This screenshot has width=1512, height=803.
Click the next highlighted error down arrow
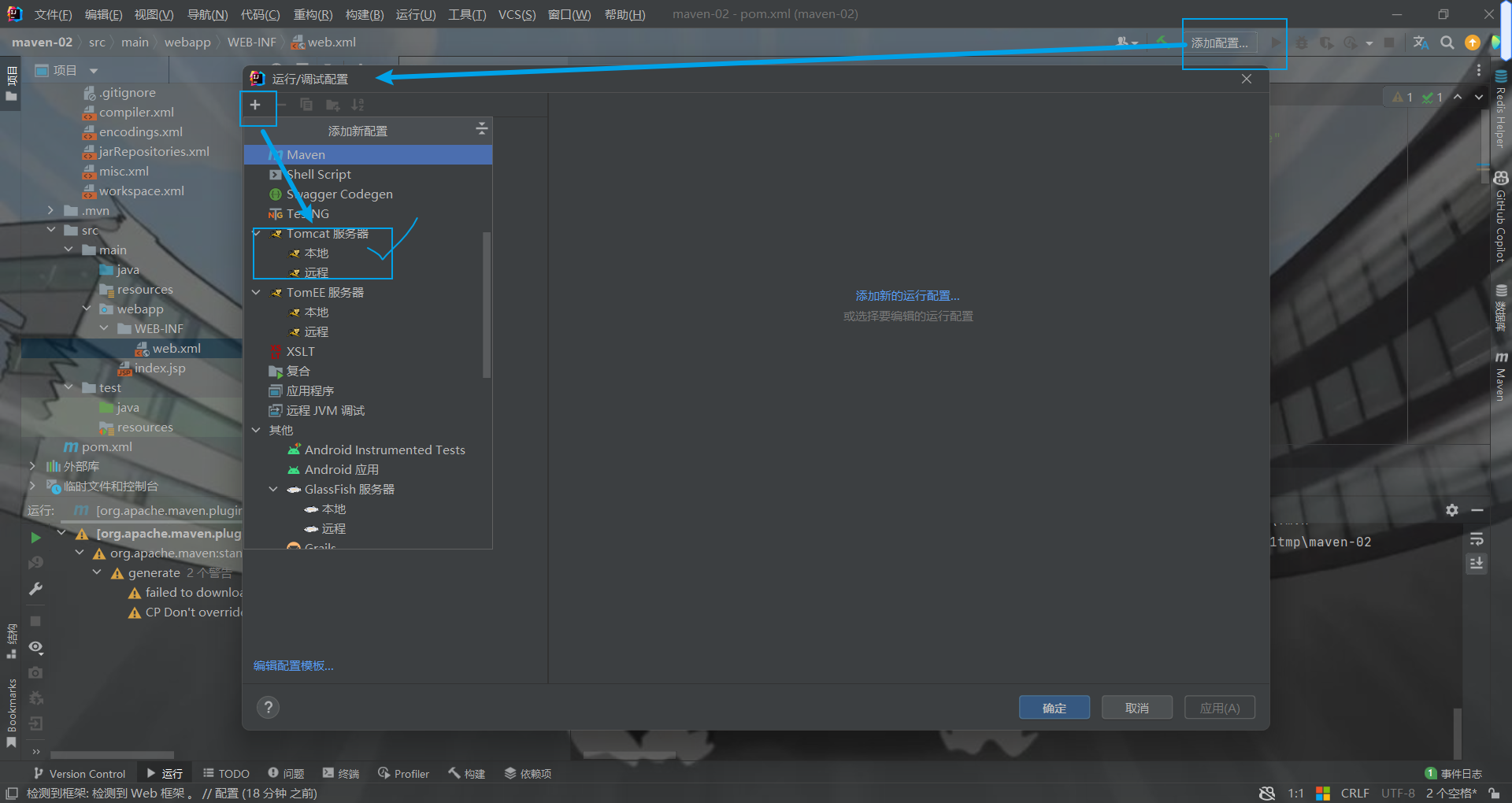click(1479, 97)
